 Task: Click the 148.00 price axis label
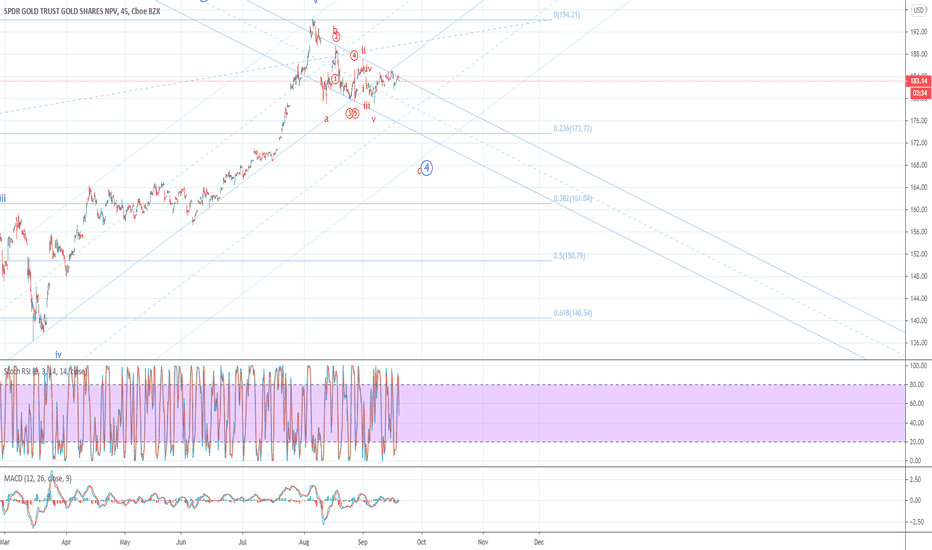click(x=918, y=276)
